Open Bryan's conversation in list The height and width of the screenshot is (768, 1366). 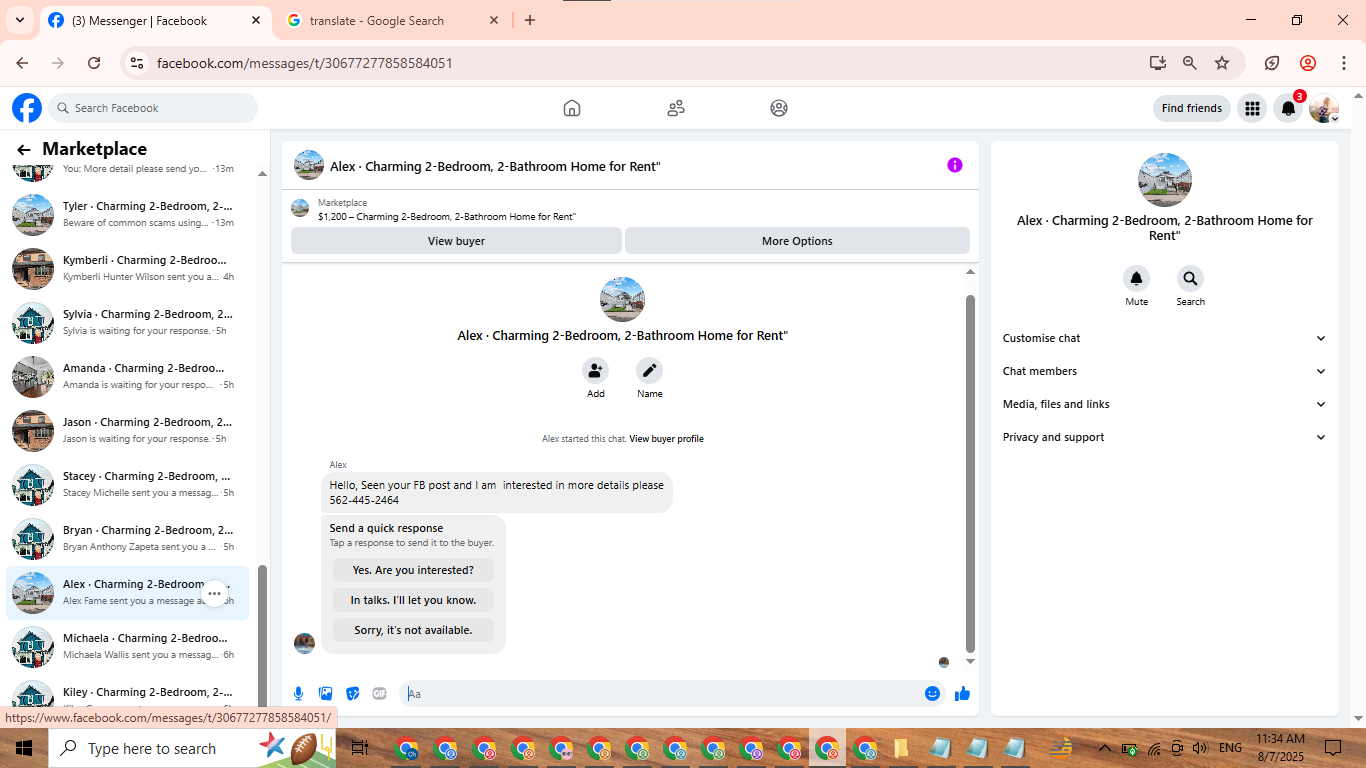(x=128, y=538)
